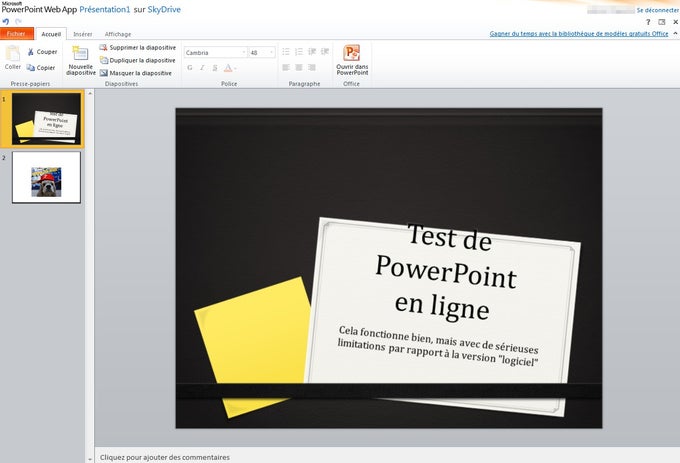This screenshot has width=680, height=463.
Task: Cut selection with Couper
Action: (x=42, y=52)
